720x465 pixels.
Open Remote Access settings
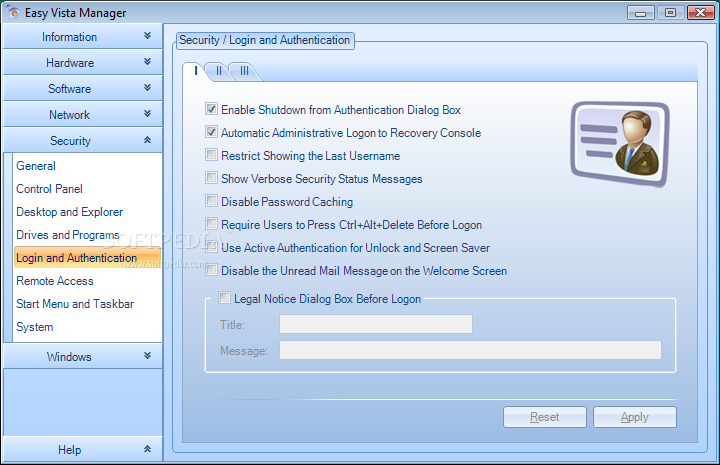55,280
